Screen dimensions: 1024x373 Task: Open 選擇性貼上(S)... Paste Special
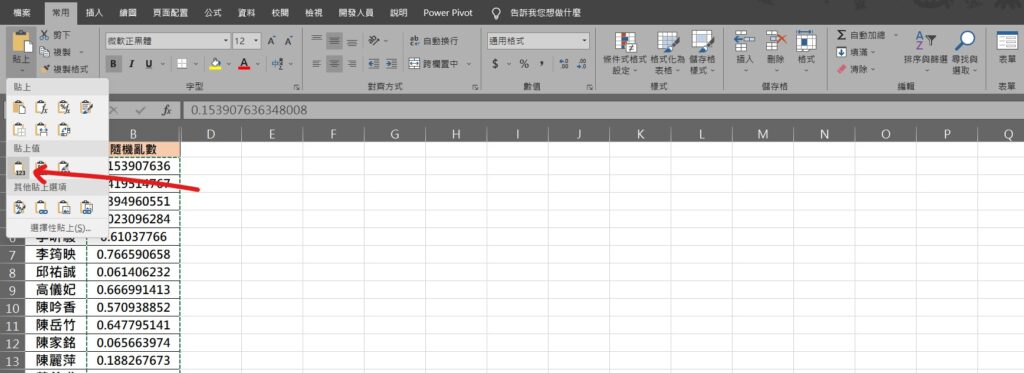tap(60, 228)
